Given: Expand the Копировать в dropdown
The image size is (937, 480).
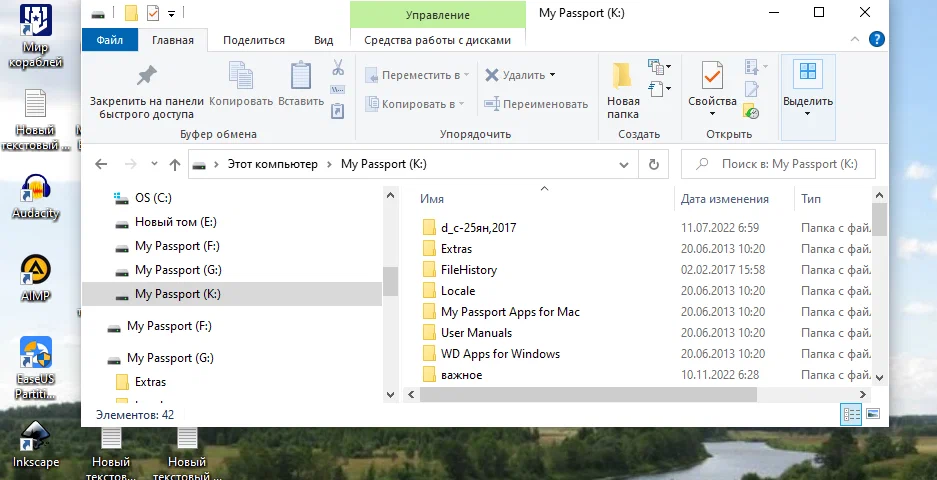Looking at the screenshot, I should click(461, 104).
